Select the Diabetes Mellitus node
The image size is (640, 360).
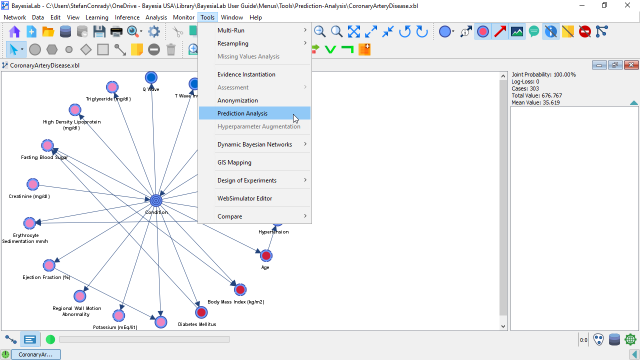pos(201,313)
